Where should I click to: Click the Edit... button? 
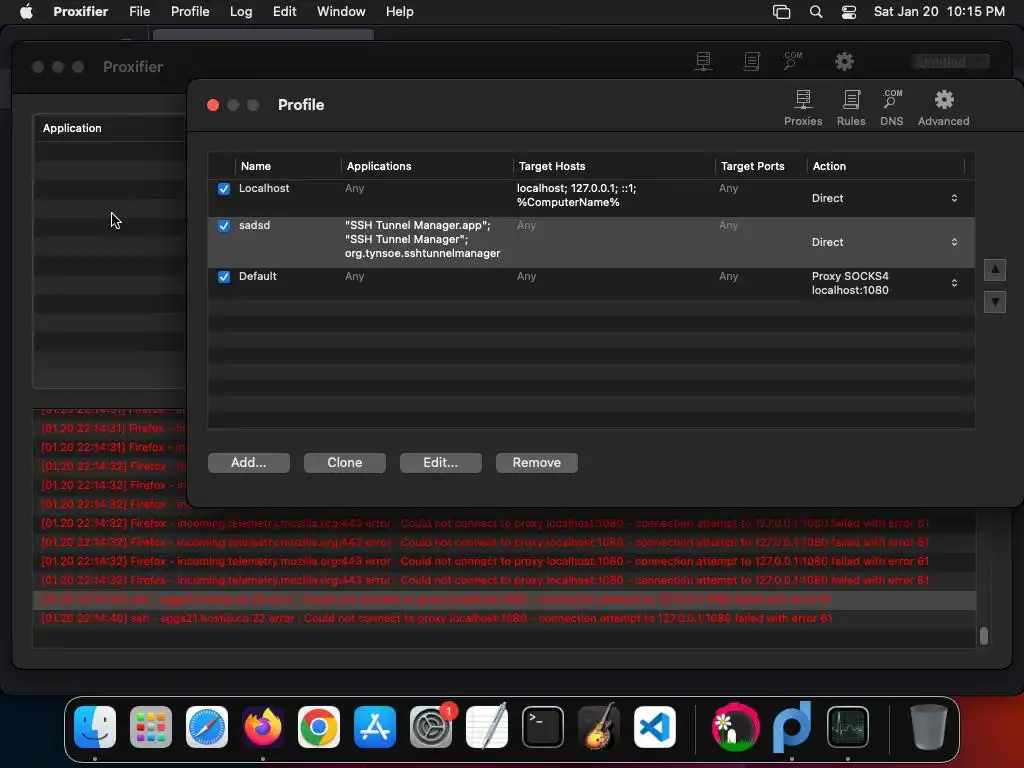(x=441, y=462)
